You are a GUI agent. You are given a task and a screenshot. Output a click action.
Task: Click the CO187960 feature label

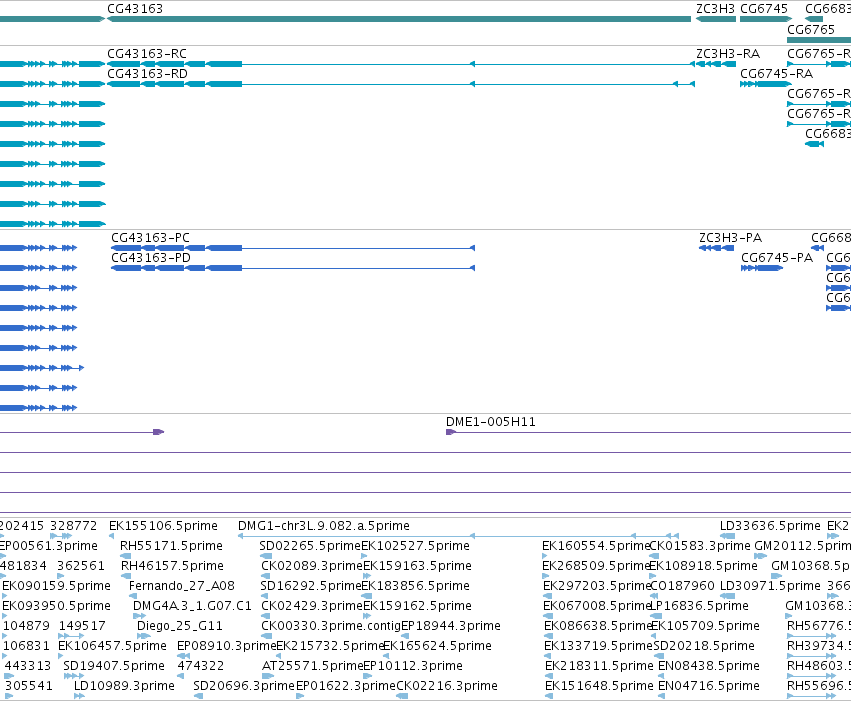[x=682, y=586]
